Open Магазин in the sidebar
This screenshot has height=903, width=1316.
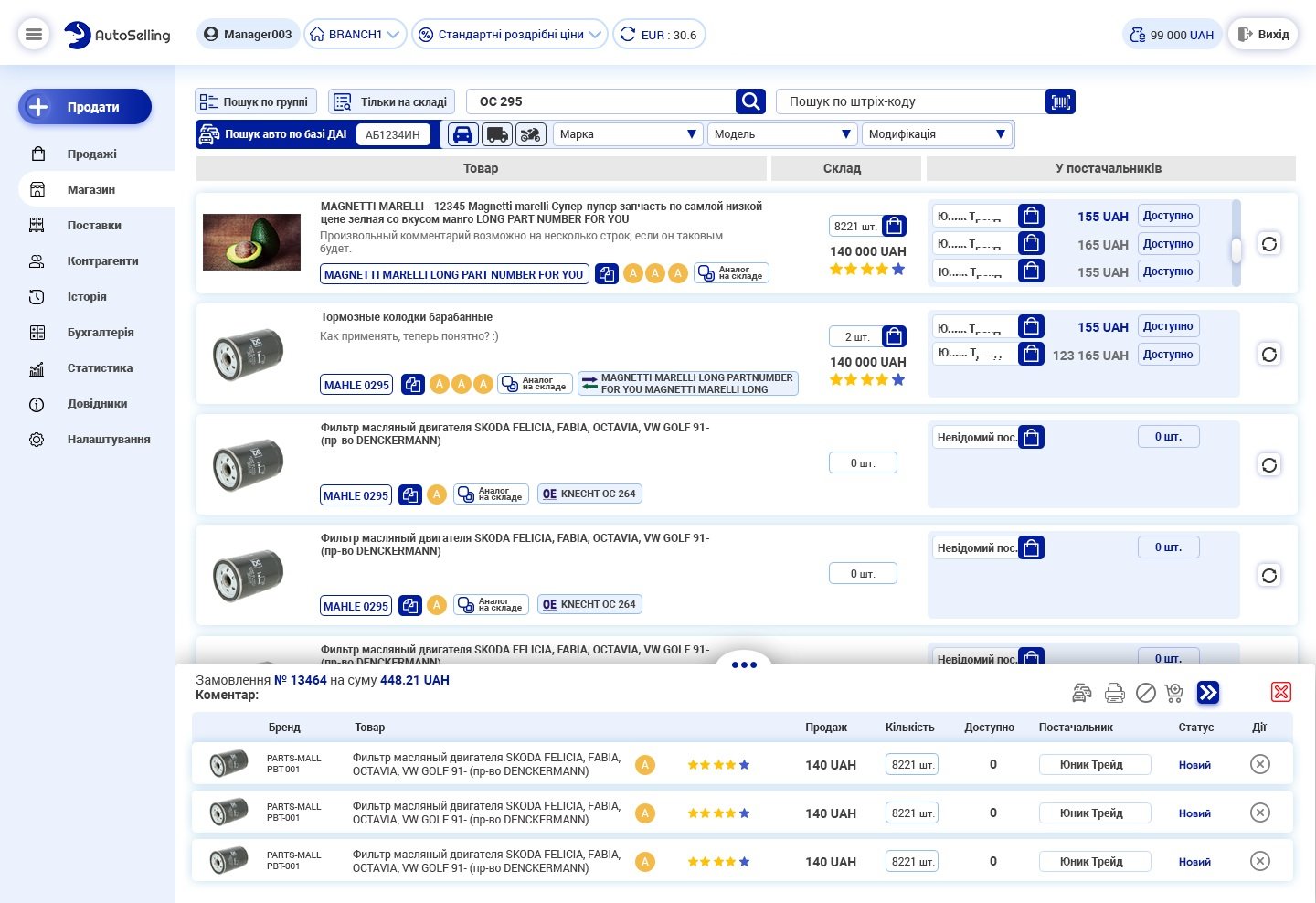coord(91,189)
